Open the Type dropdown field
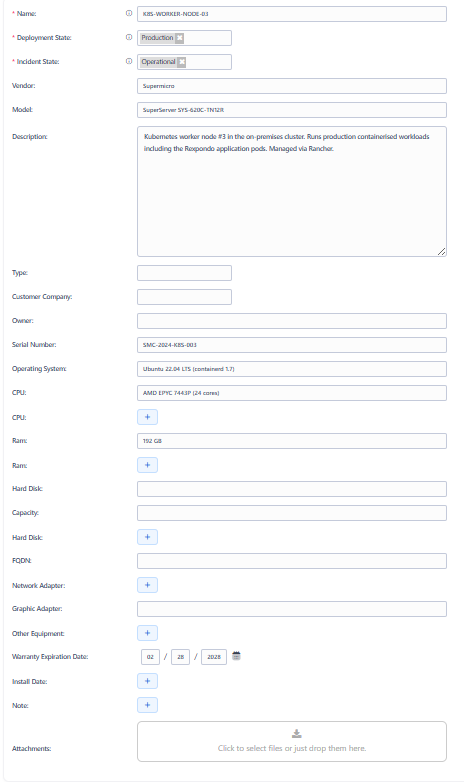The image size is (464, 782). (x=184, y=273)
